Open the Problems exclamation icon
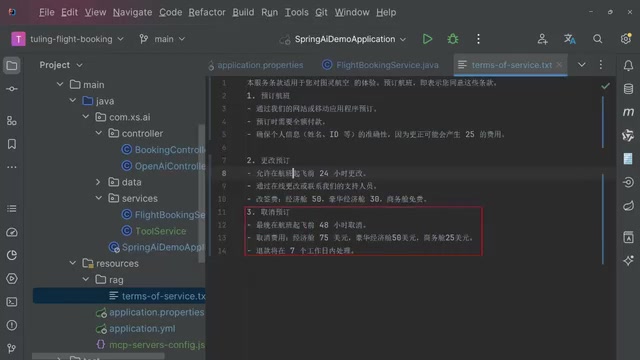The image size is (640, 360). (12, 325)
